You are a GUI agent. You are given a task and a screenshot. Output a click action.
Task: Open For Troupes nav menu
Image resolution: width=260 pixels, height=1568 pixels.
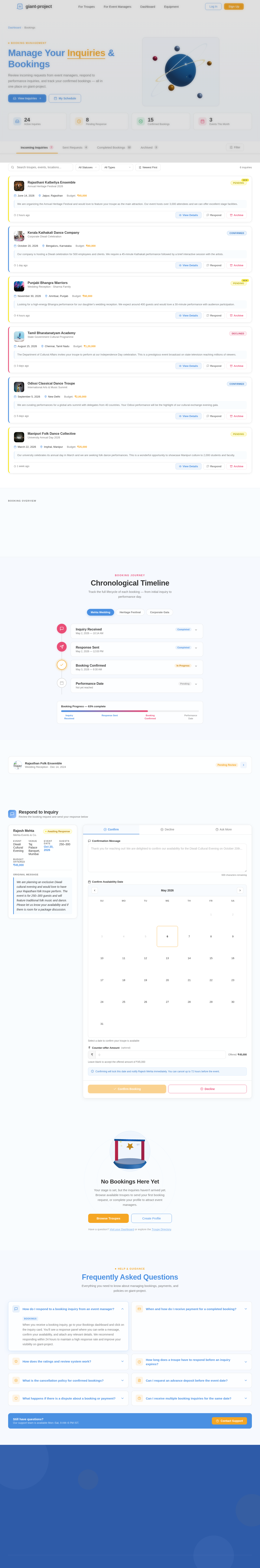87,7
